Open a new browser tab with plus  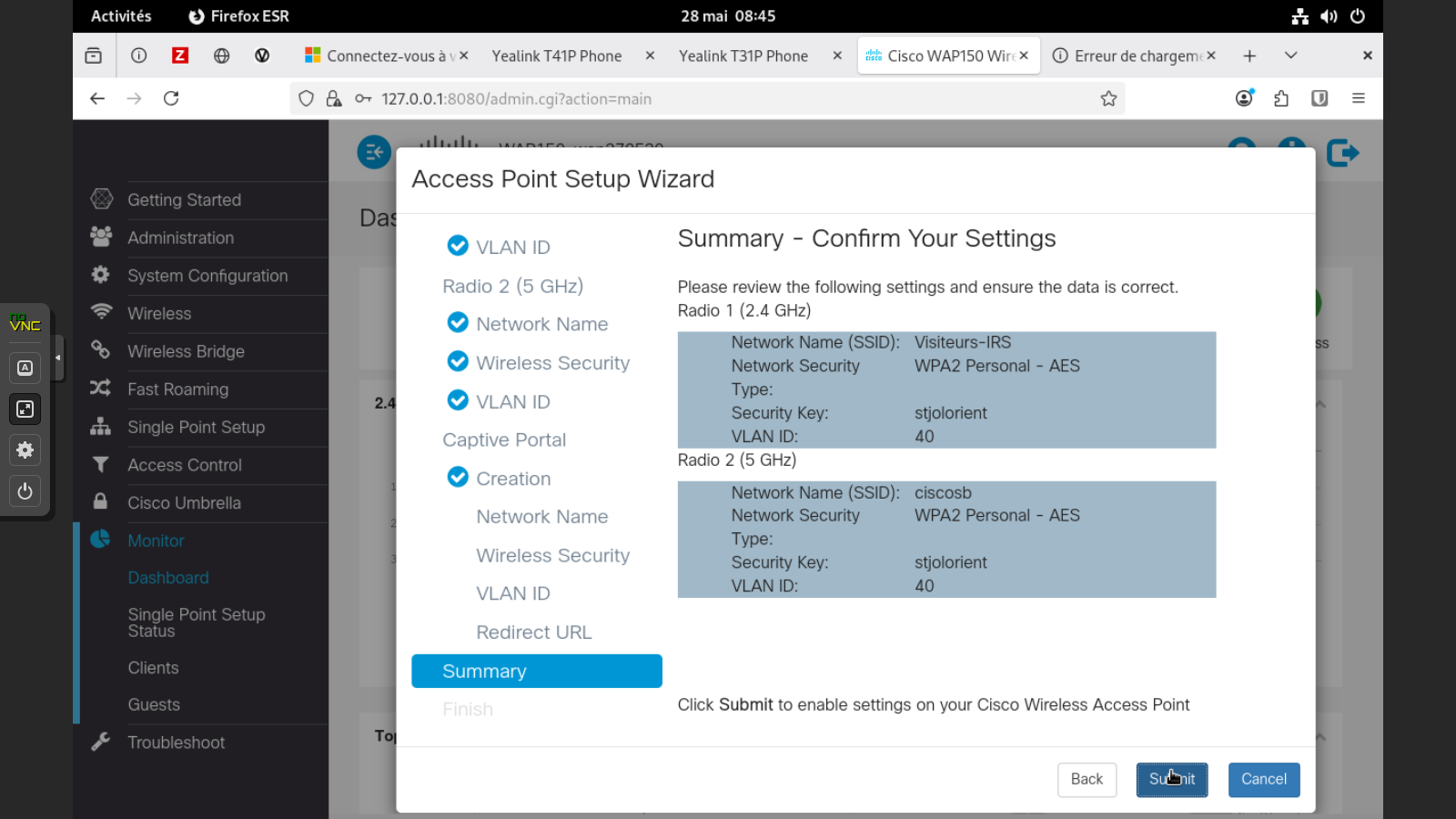[x=1249, y=56]
